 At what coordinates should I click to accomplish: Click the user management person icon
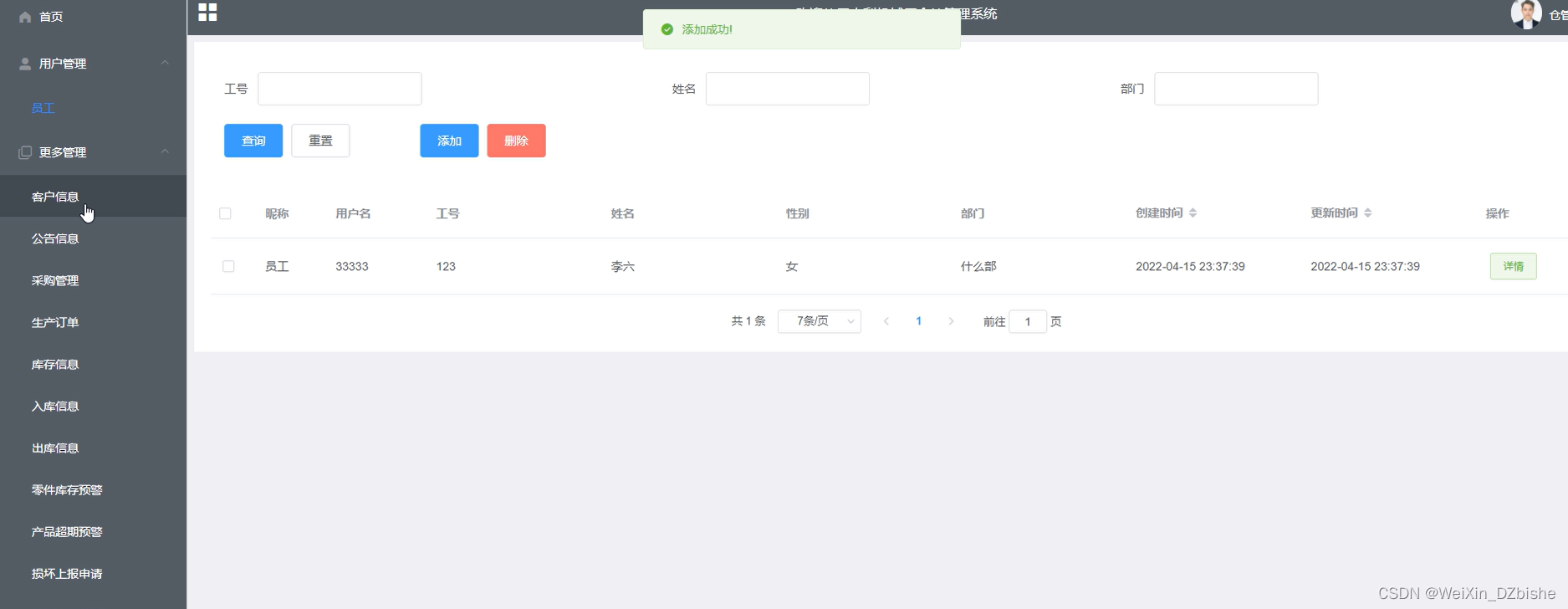pyautogui.click(x=25, y=64)
